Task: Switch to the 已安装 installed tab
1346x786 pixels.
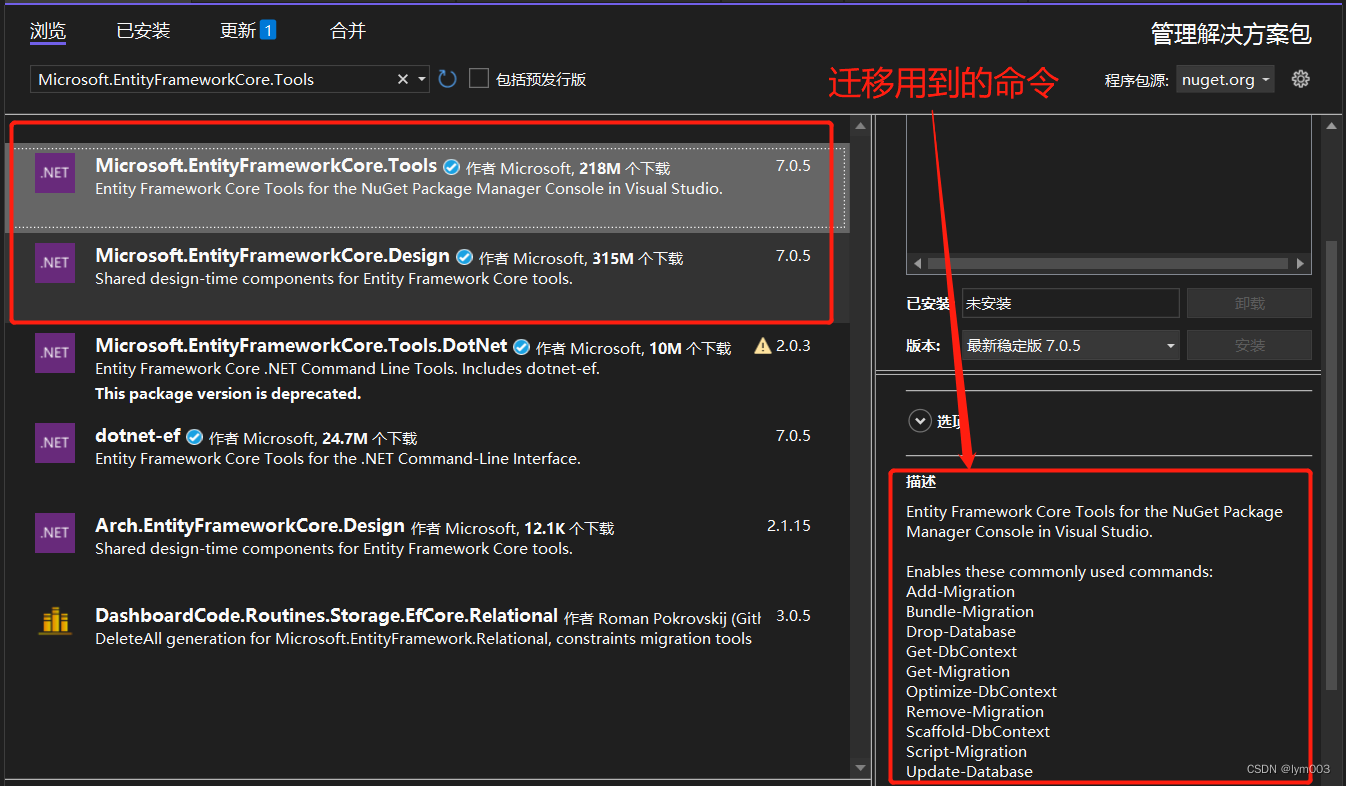Action: pos(143,31)
